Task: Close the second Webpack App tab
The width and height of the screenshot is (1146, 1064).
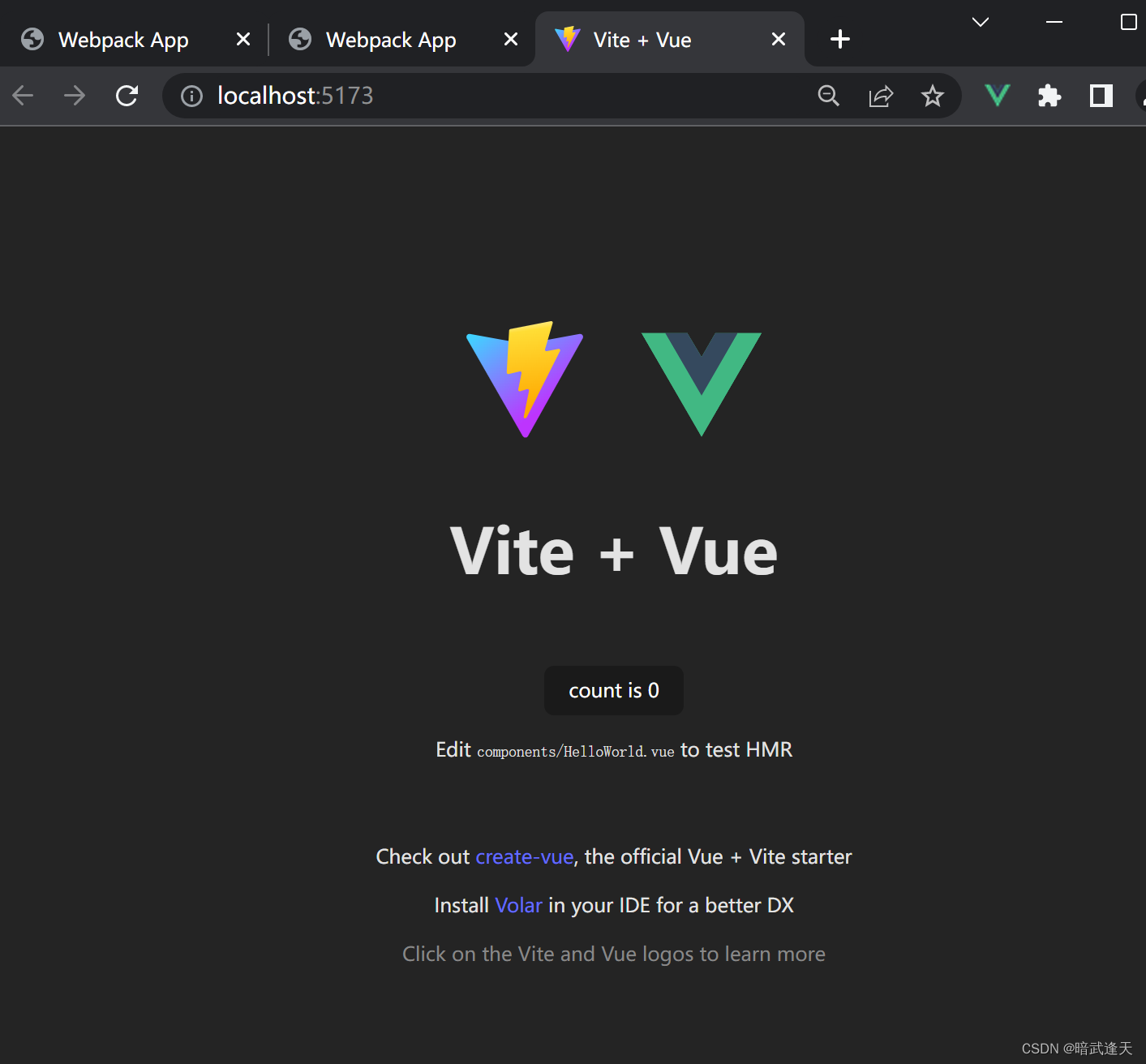Action: pos(511,39)
